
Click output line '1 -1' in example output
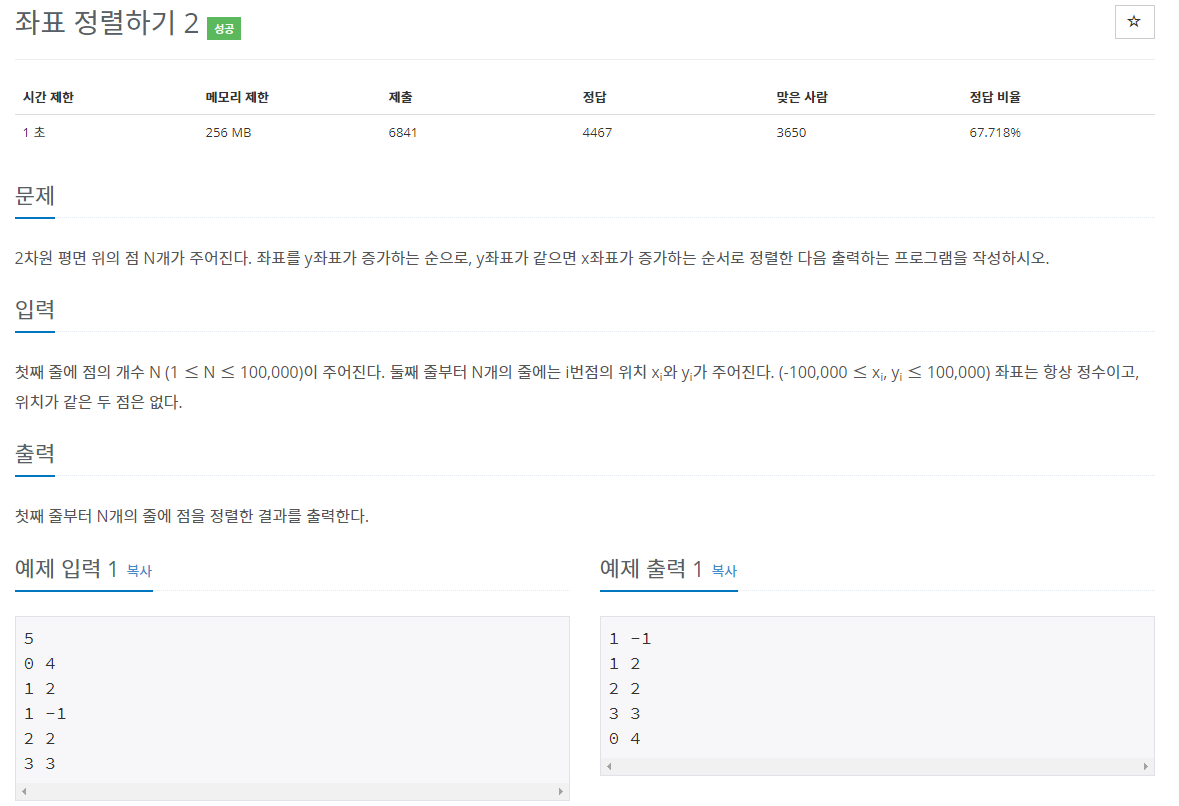pyautogui.click(x=629, y=639)
